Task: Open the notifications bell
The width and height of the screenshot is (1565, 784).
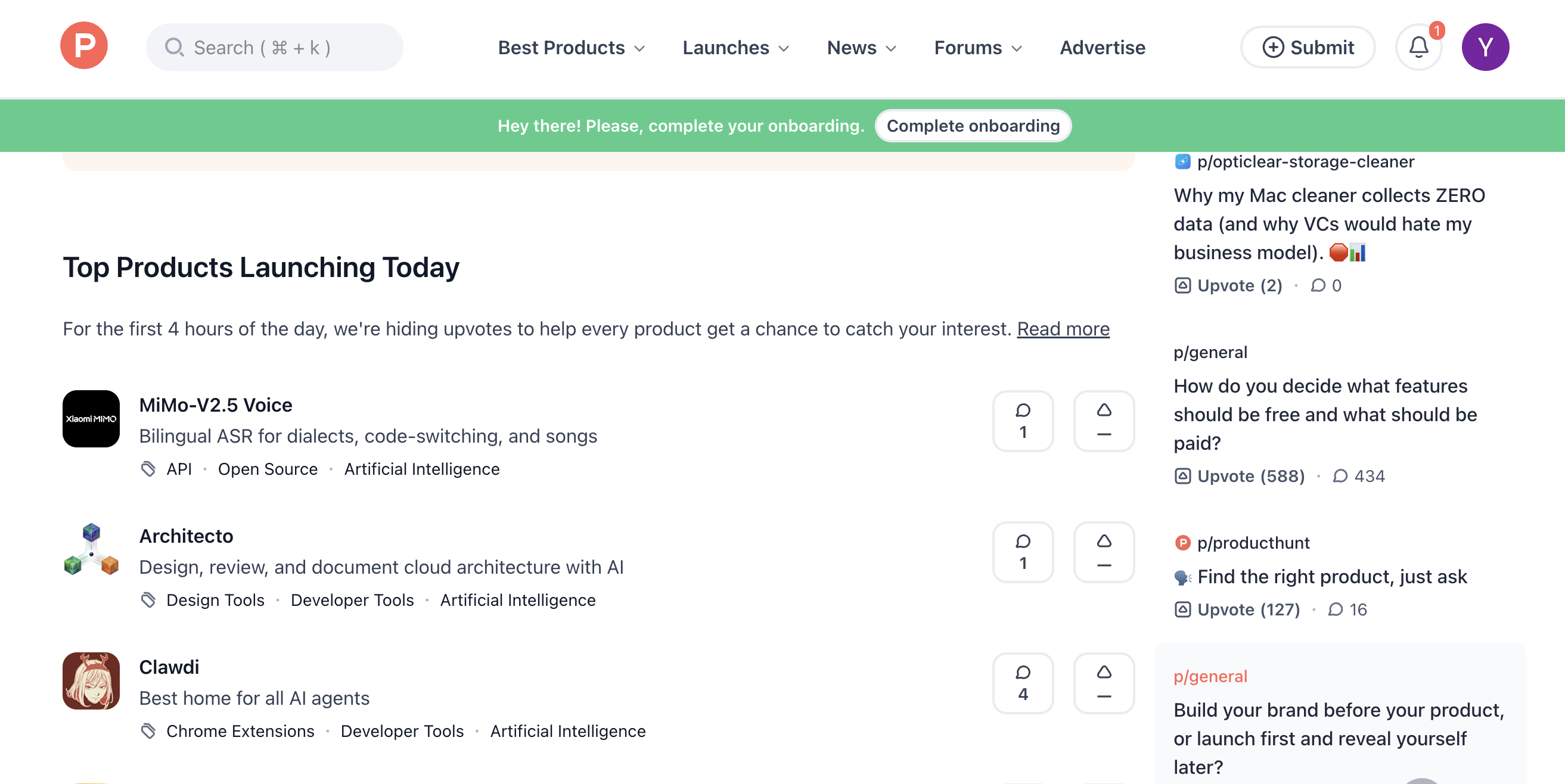Action: (x=1418, y=46)
